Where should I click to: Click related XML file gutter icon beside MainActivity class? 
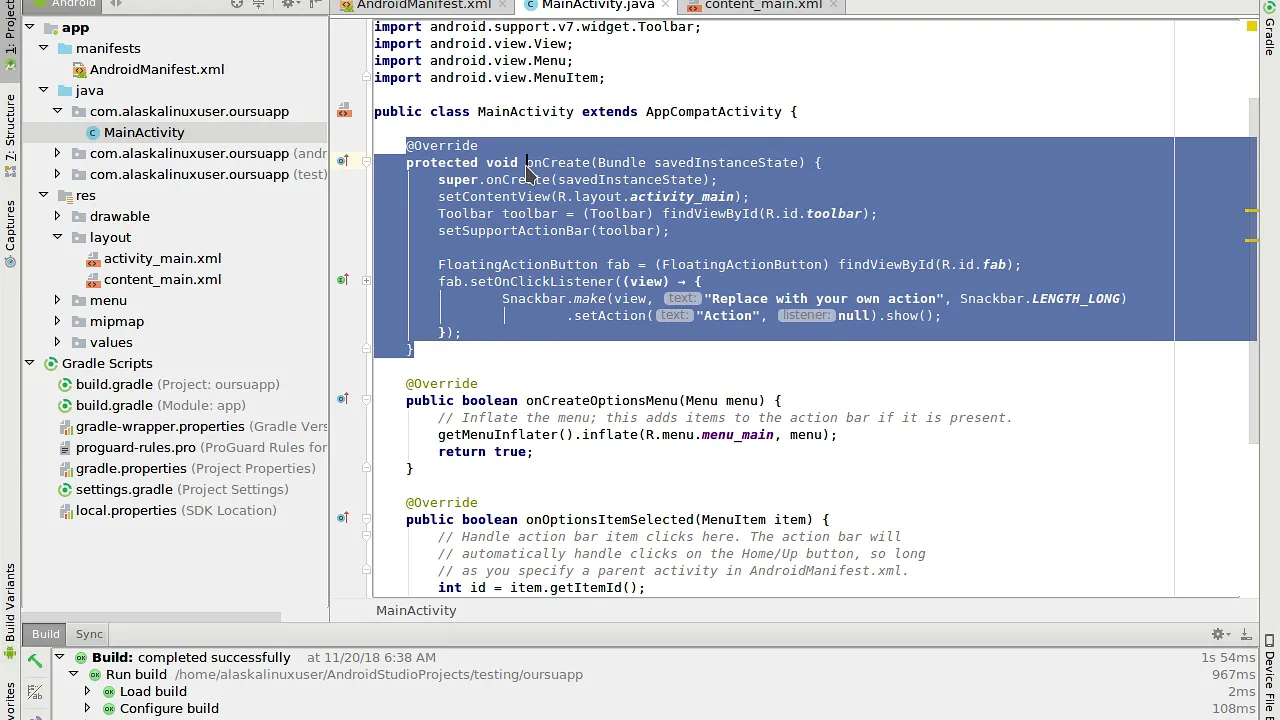click(344, 111)
